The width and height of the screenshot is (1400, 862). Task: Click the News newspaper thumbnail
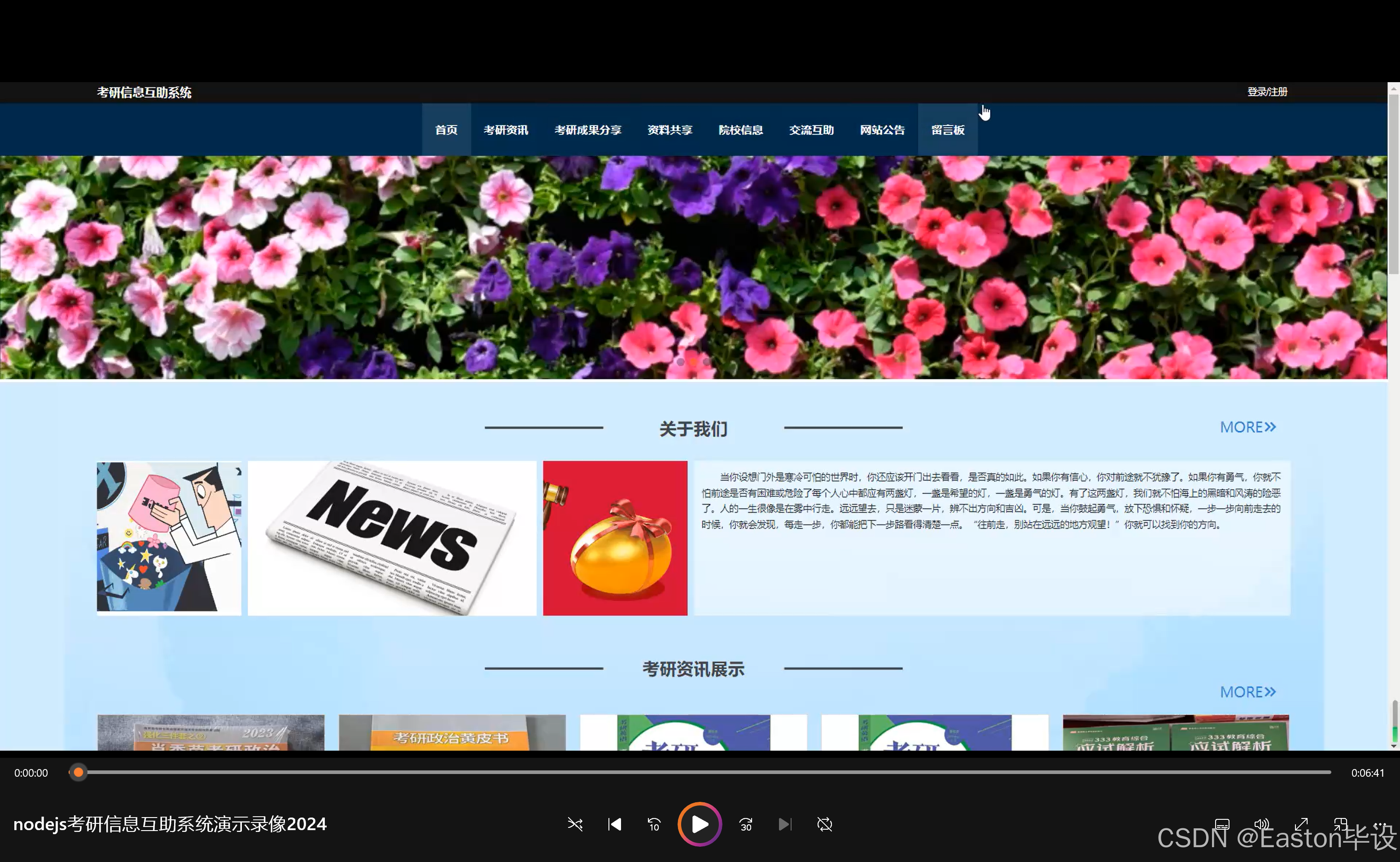click(391, 537)
